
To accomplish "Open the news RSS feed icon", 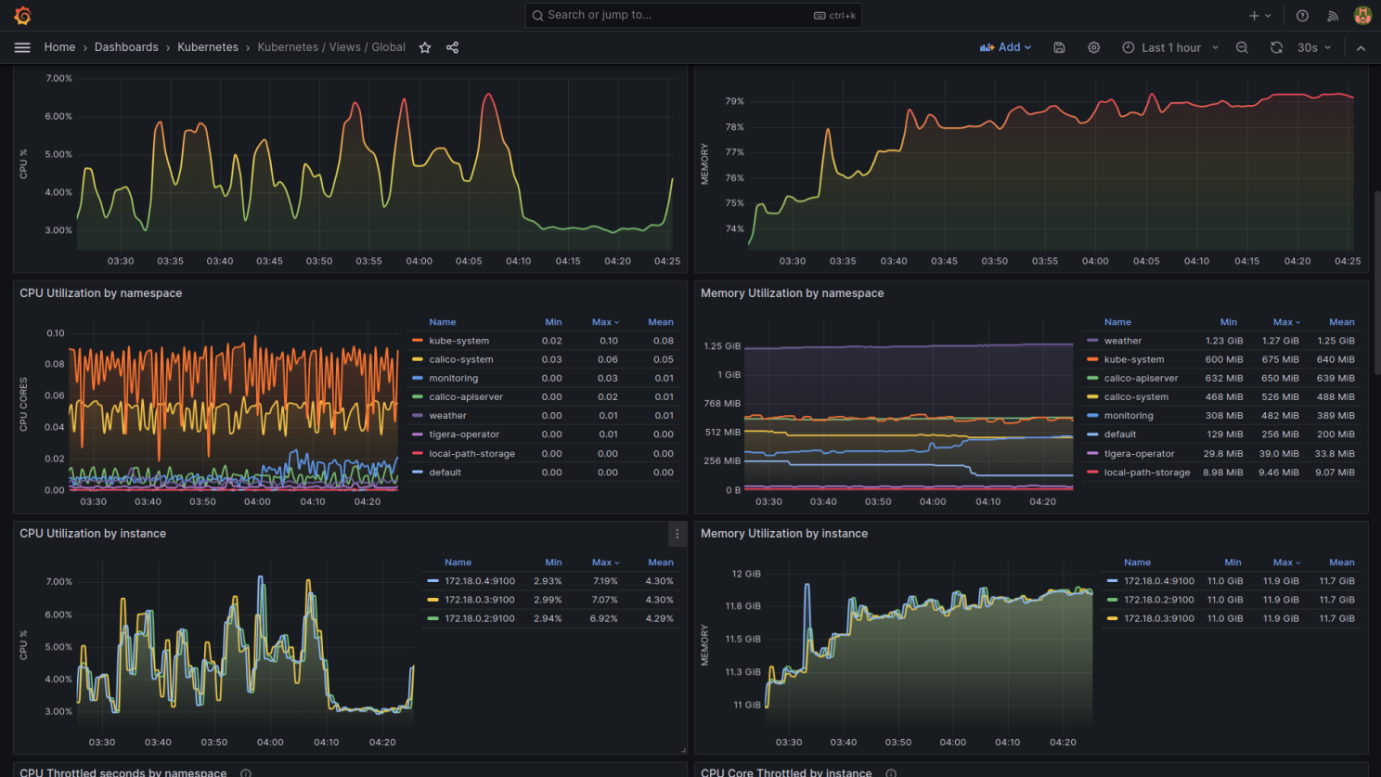I will pos(1332,15).
